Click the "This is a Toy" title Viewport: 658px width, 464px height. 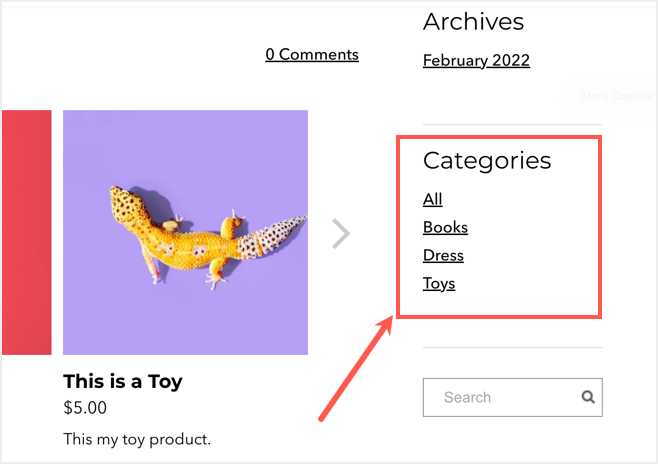[x=123, y=381]
